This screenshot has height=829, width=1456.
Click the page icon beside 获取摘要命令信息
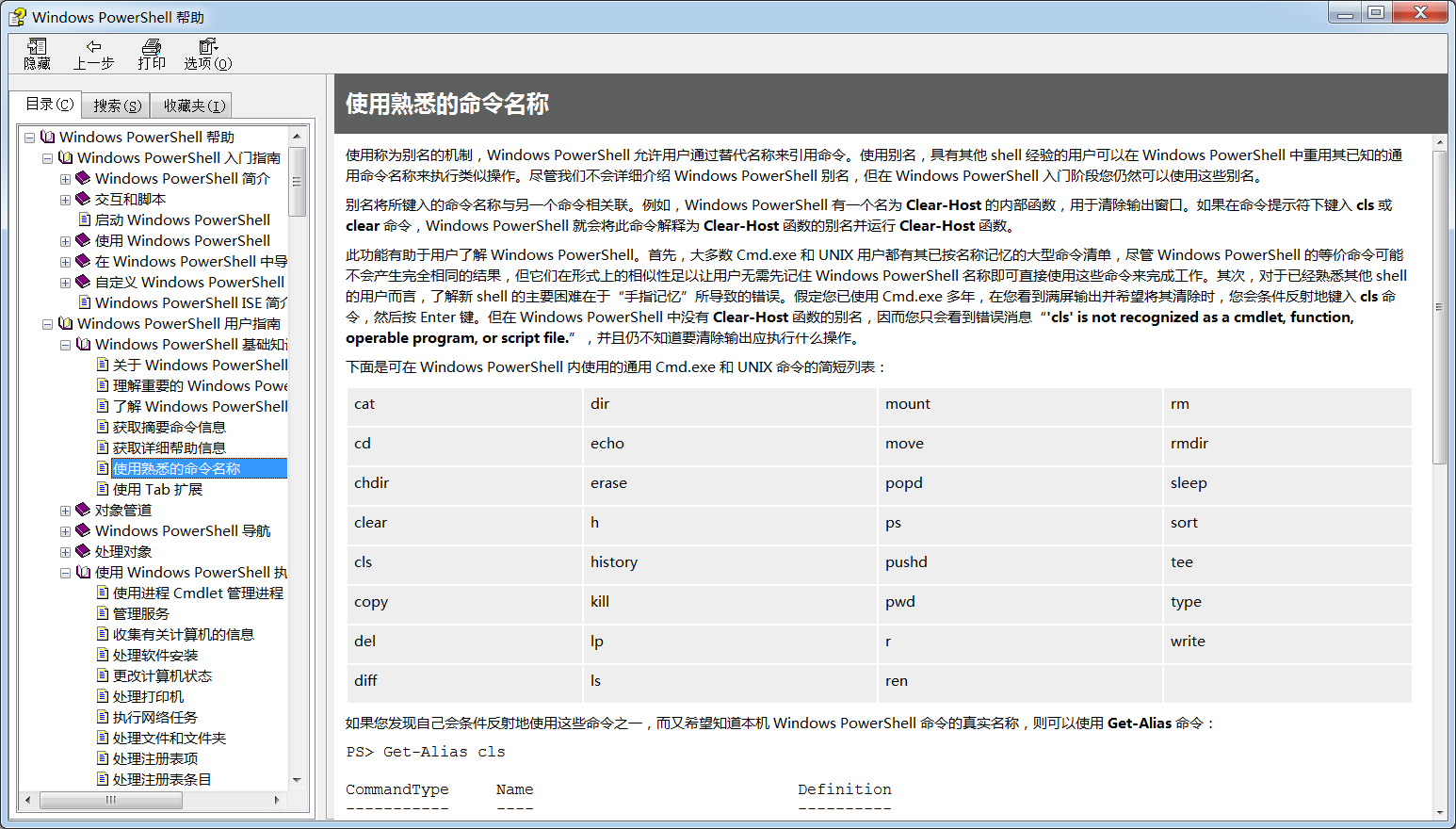(103, 427)
